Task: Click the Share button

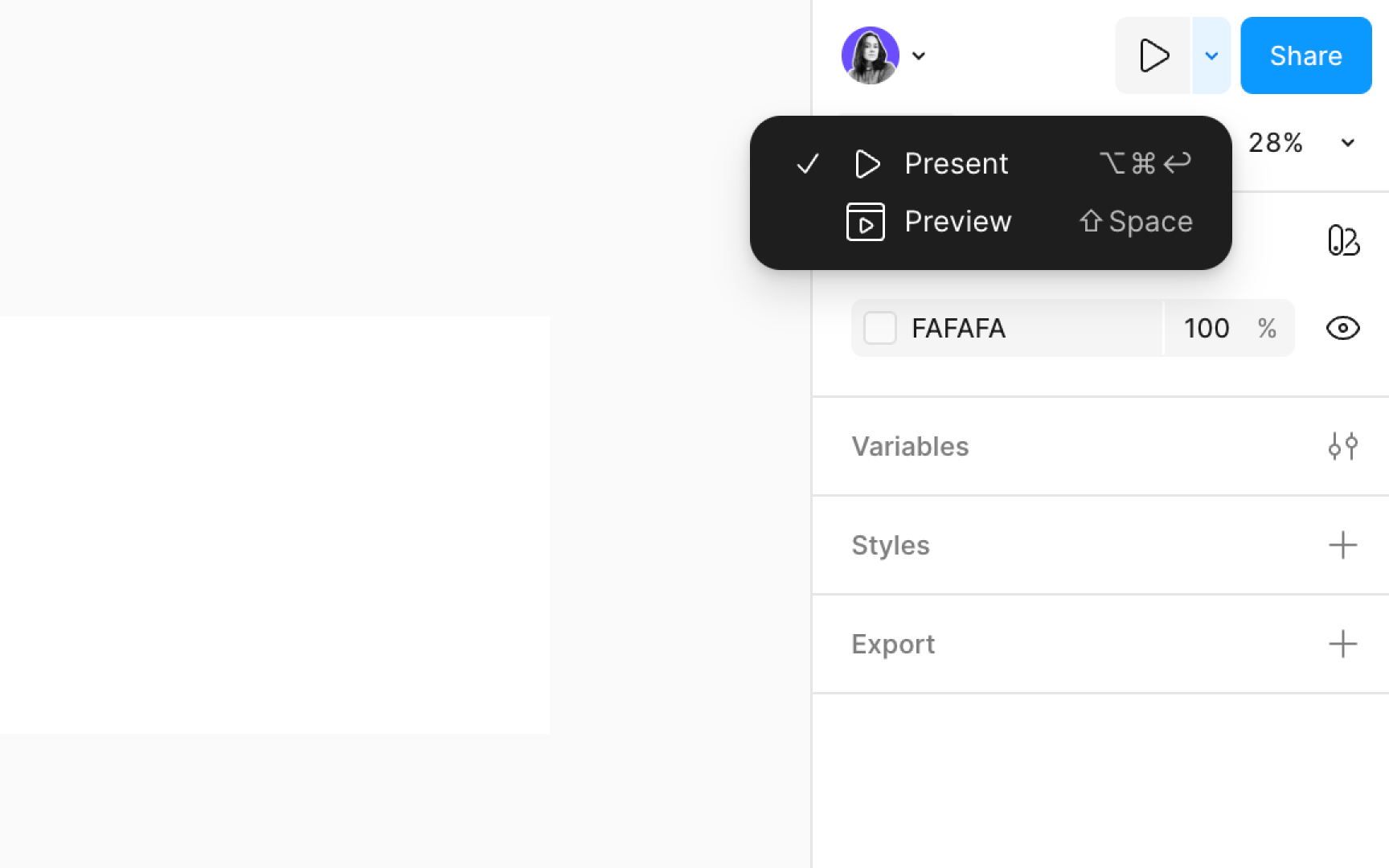Action: pyautogui.click(x=1305, y=55)
